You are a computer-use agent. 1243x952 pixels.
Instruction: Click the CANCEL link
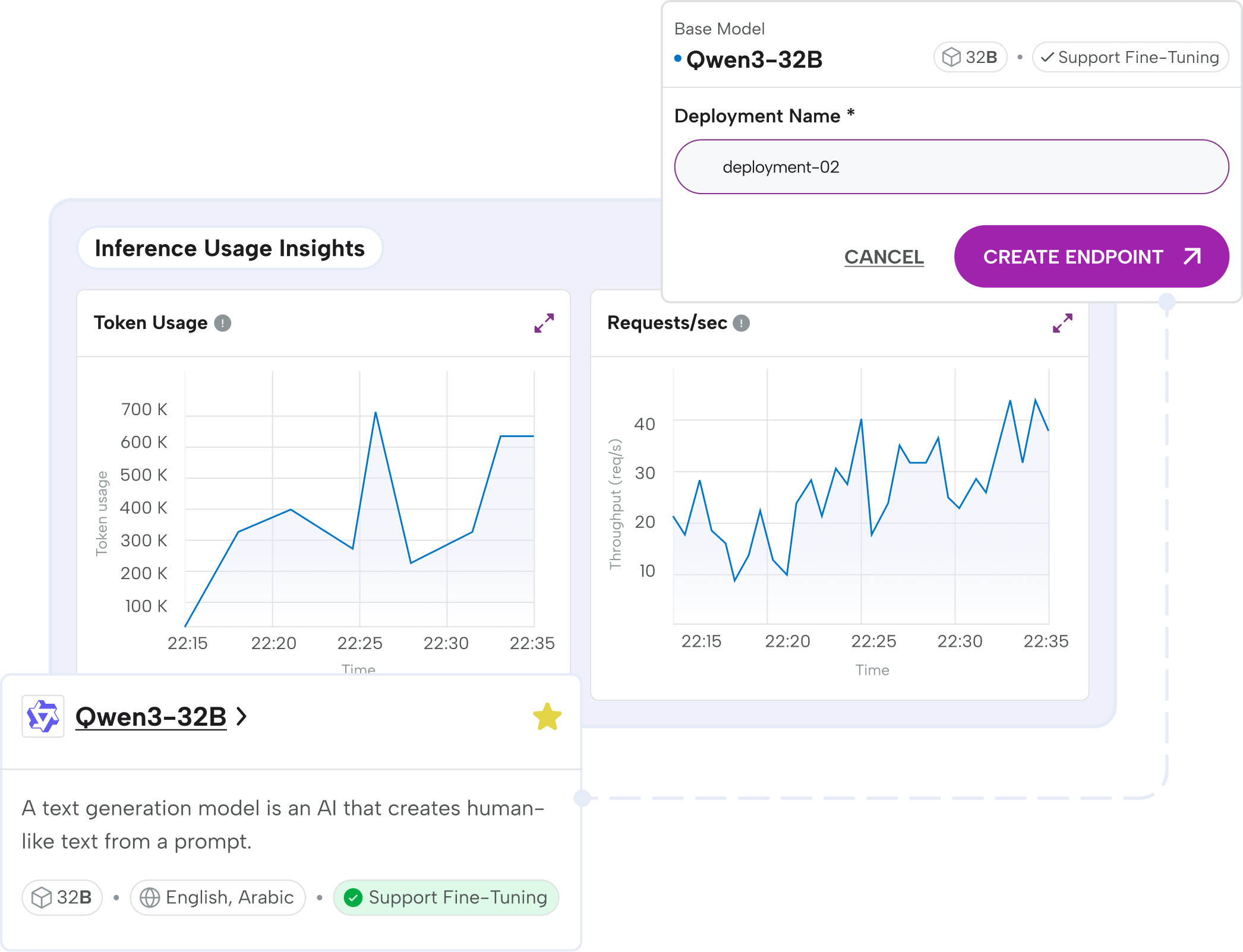click(884, 257)
